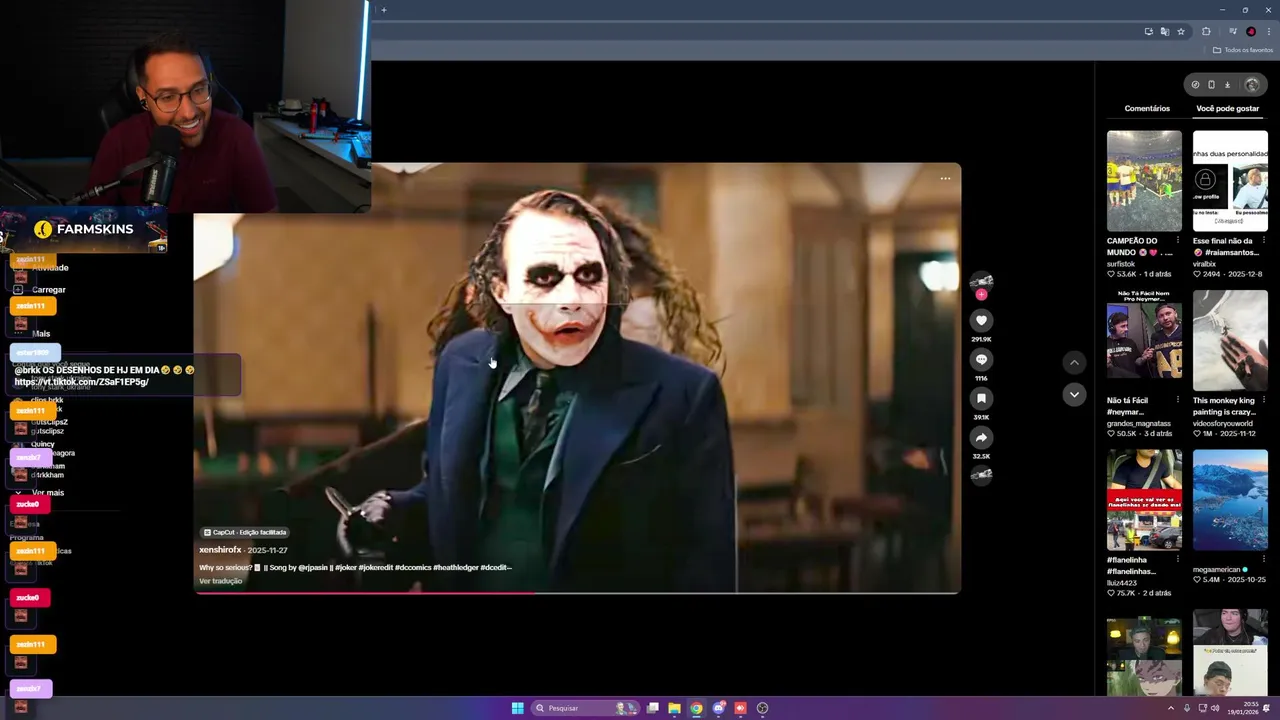The width and height of the screenshot is (1280, 720).
Task: Bookmark this page with the star icon
Action: click(1181, 31)
